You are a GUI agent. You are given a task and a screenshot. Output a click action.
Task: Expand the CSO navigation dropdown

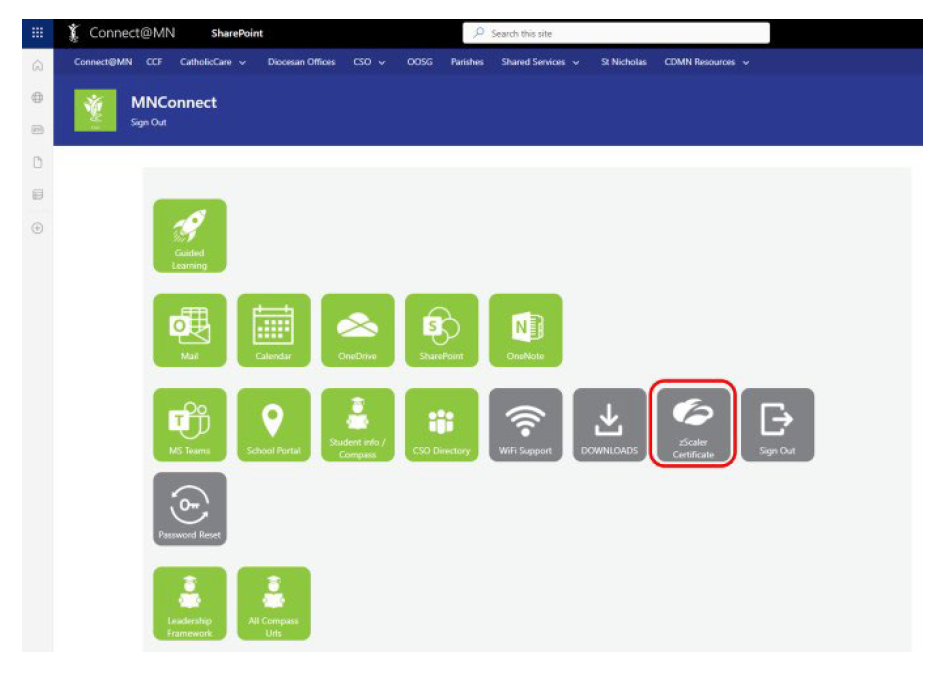click(x=369, y=62)
